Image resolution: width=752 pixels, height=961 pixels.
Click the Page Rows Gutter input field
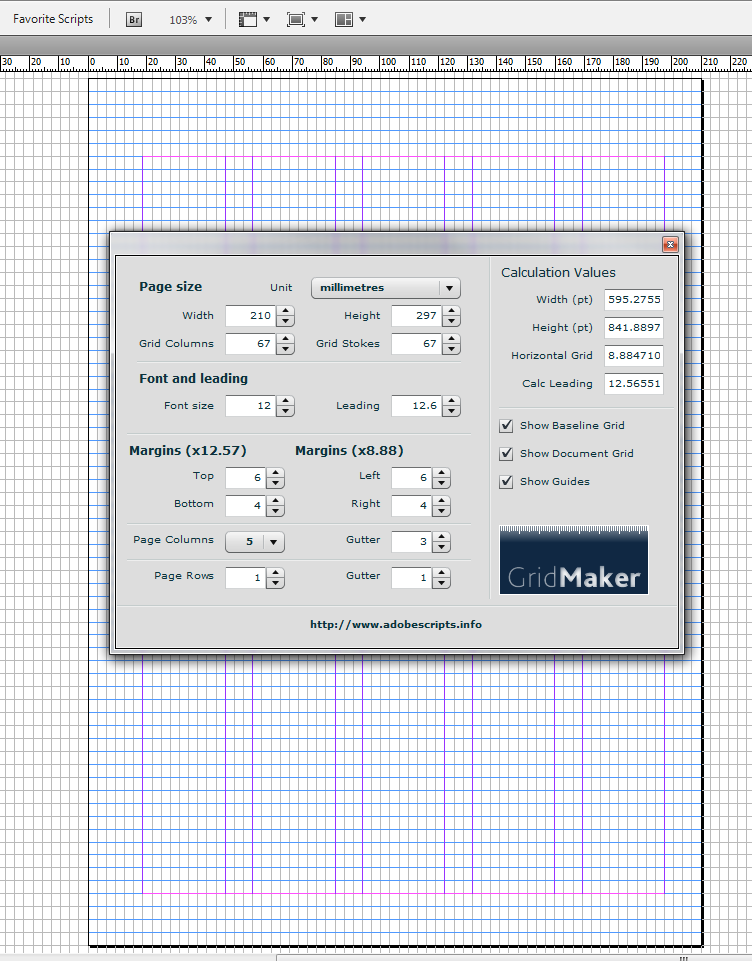[x=411, y=577]
